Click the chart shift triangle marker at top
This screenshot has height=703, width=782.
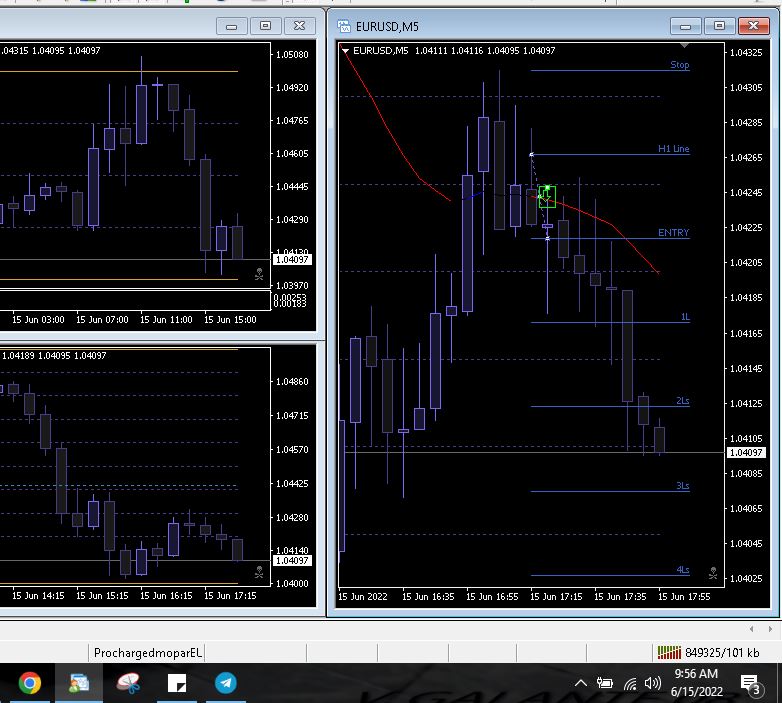684,46
